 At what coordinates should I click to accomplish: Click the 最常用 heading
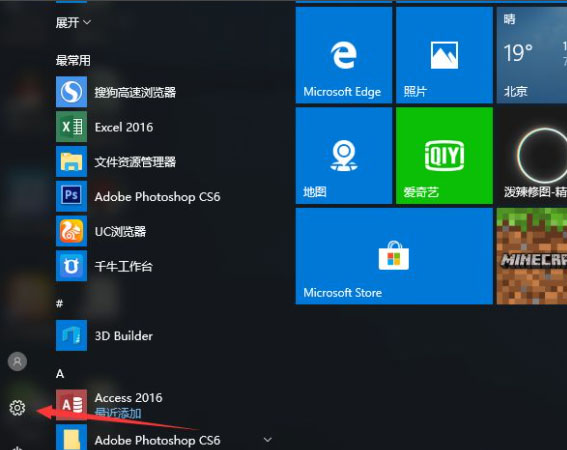click(73, 60)
